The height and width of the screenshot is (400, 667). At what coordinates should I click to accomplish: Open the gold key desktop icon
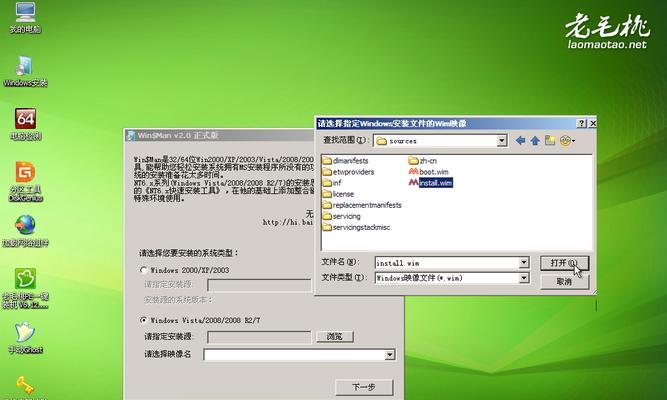click(25, 386)
